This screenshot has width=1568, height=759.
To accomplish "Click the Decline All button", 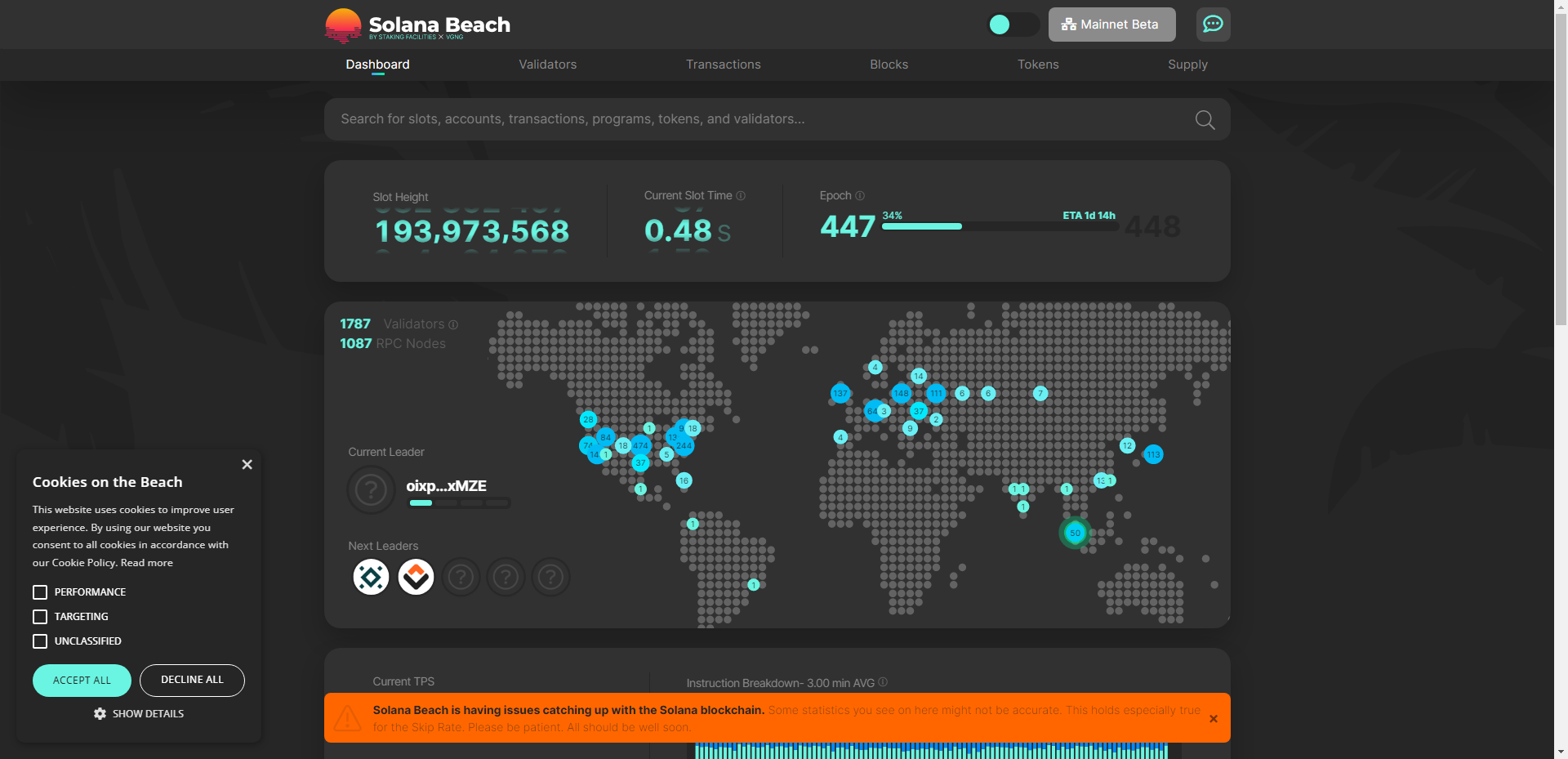I will (x=192, y=680).
